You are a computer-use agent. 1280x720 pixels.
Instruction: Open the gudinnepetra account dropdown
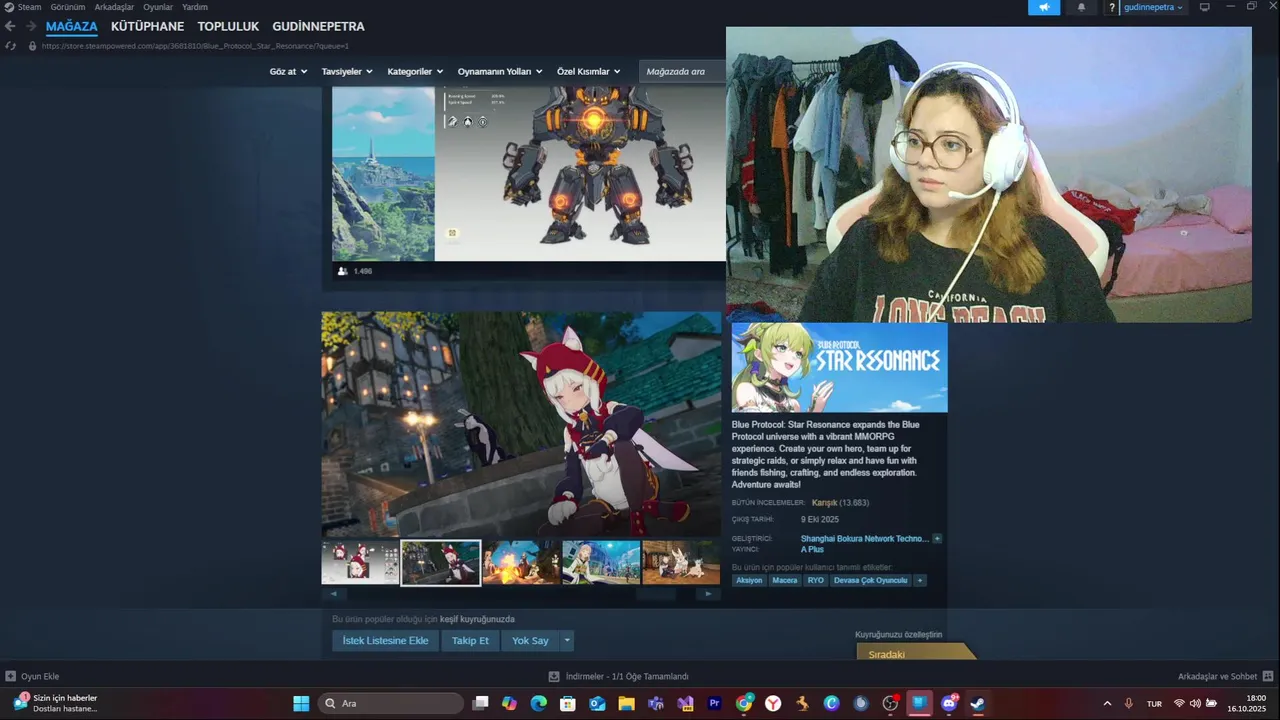click(x=1153, y=7)
